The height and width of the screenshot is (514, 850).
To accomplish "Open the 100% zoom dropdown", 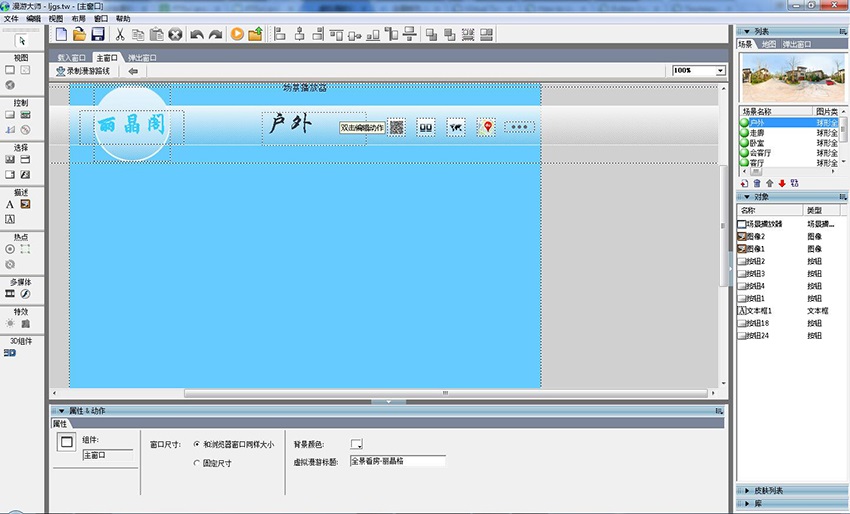I will tap(720, 71).
